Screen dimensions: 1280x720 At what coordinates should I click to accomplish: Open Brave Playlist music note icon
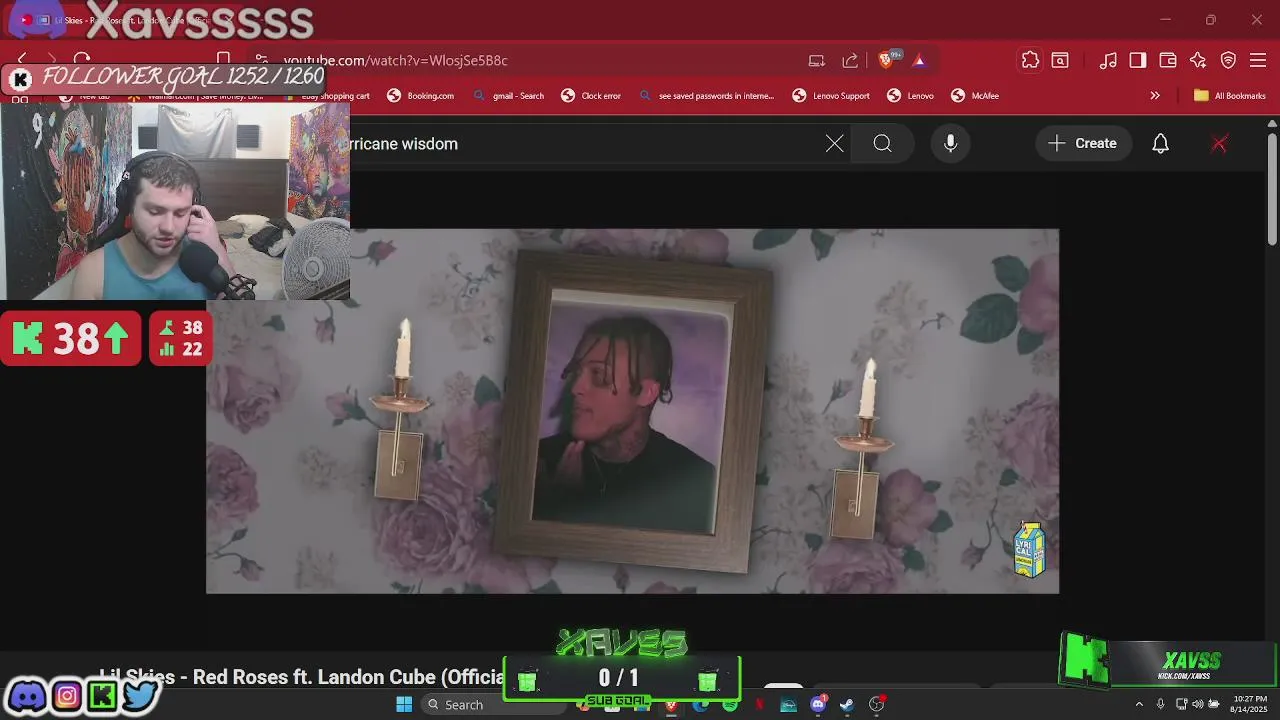(1108, 61)
